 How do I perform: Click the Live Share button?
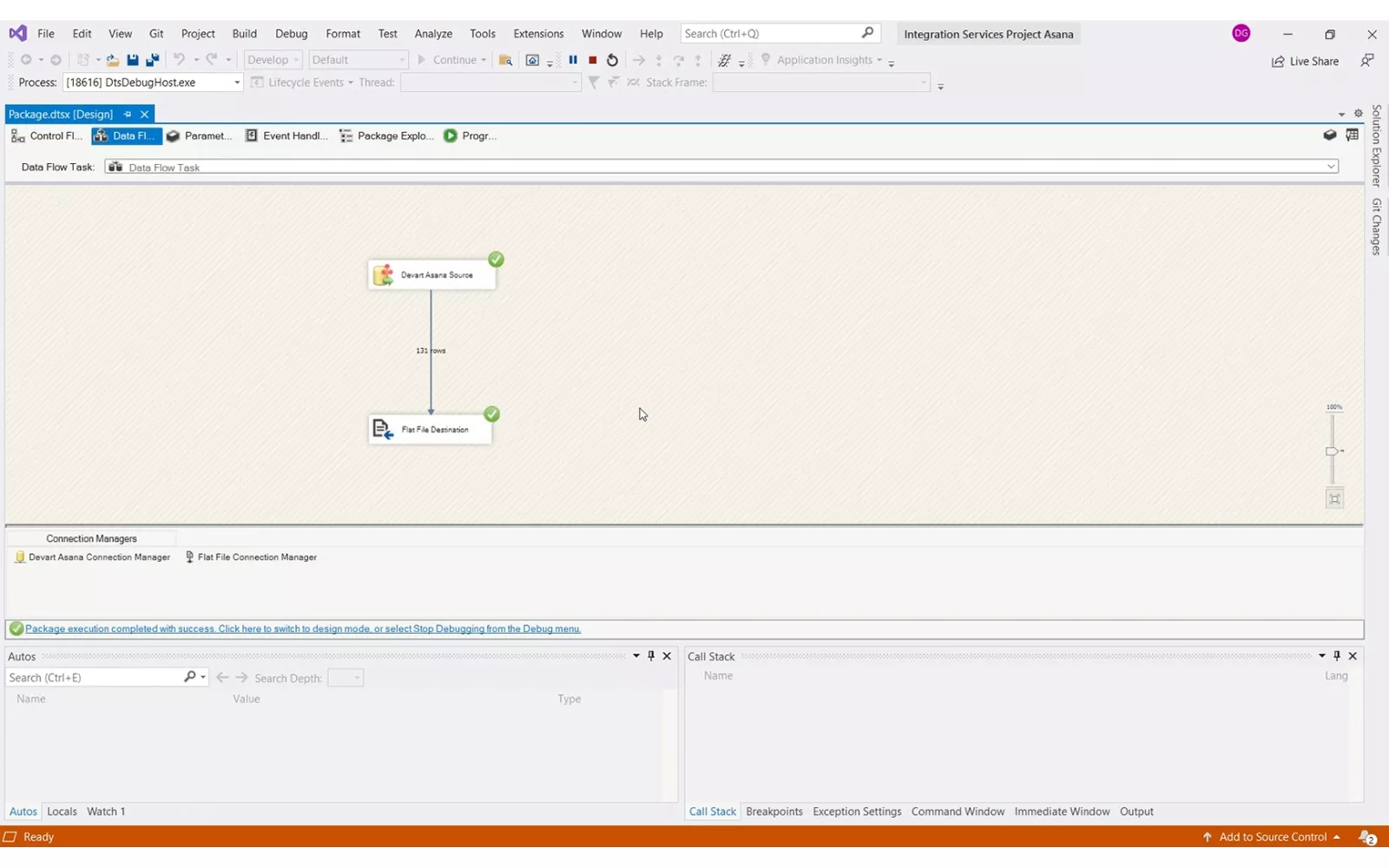(1305, 62)
